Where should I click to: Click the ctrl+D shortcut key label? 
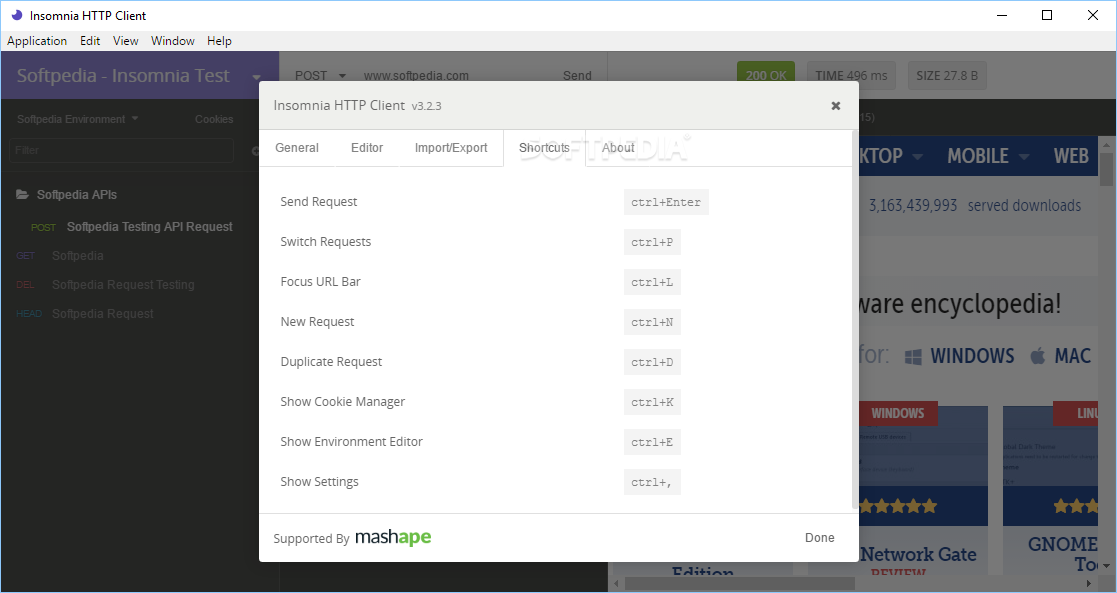[x=652, y=362]
